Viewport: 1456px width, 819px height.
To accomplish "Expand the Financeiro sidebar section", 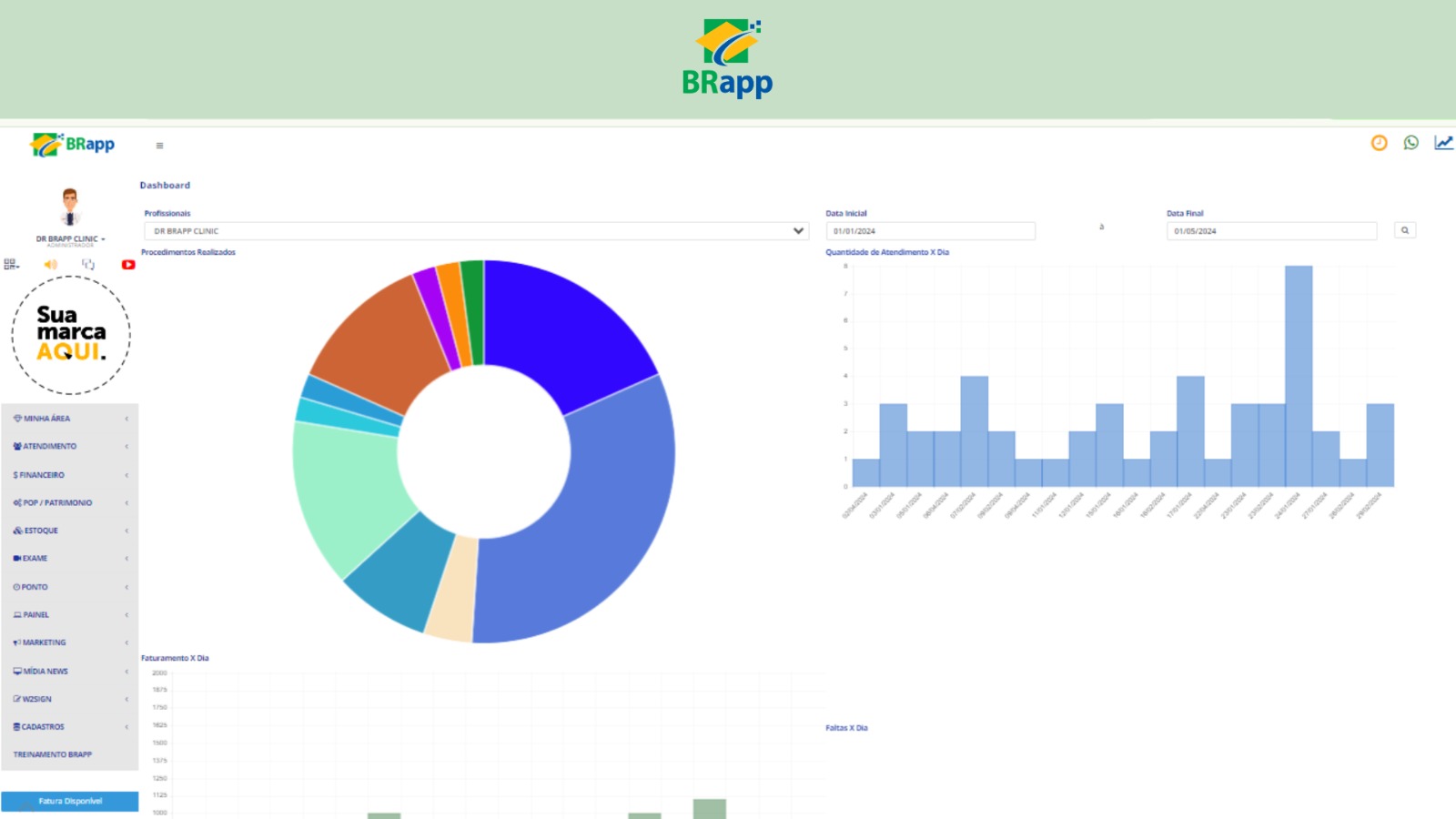I will click(69, 475).
